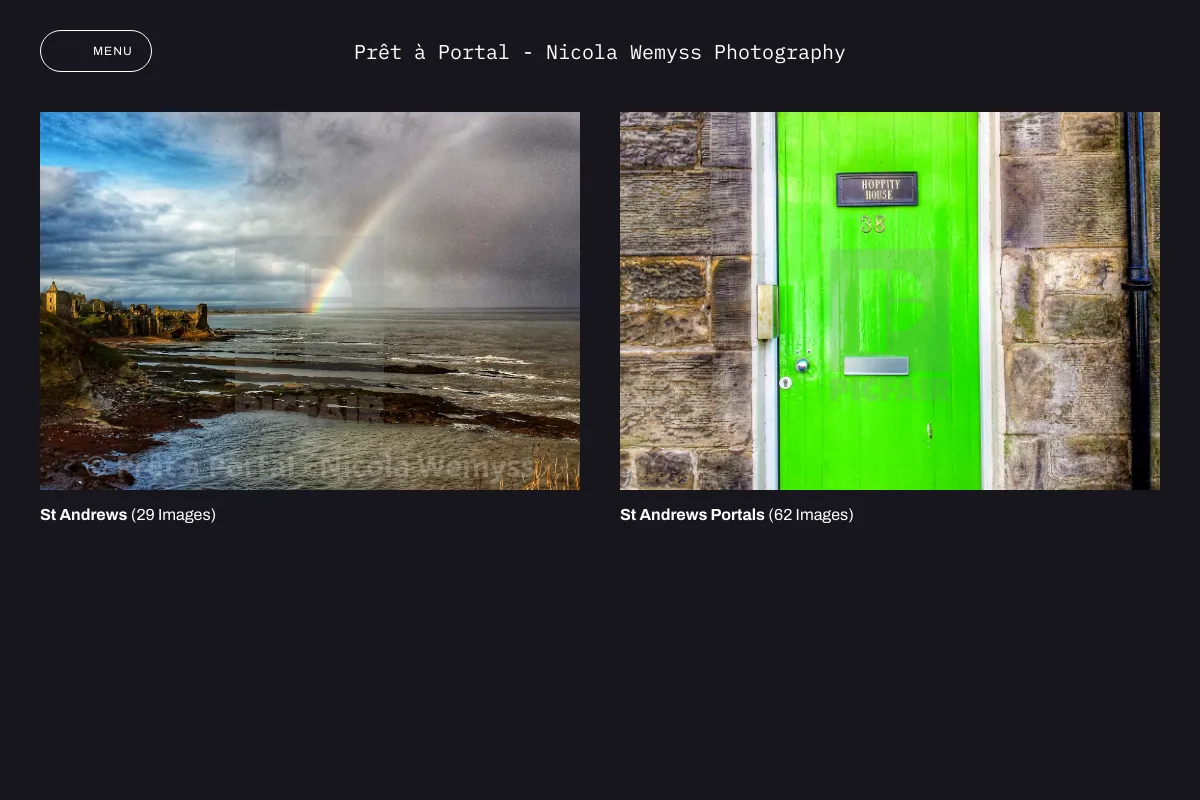Open the green door Portals thumbnail
The width and height of the screenshot is (1200, 800).
pyautogui.click(x=890, y=301)
